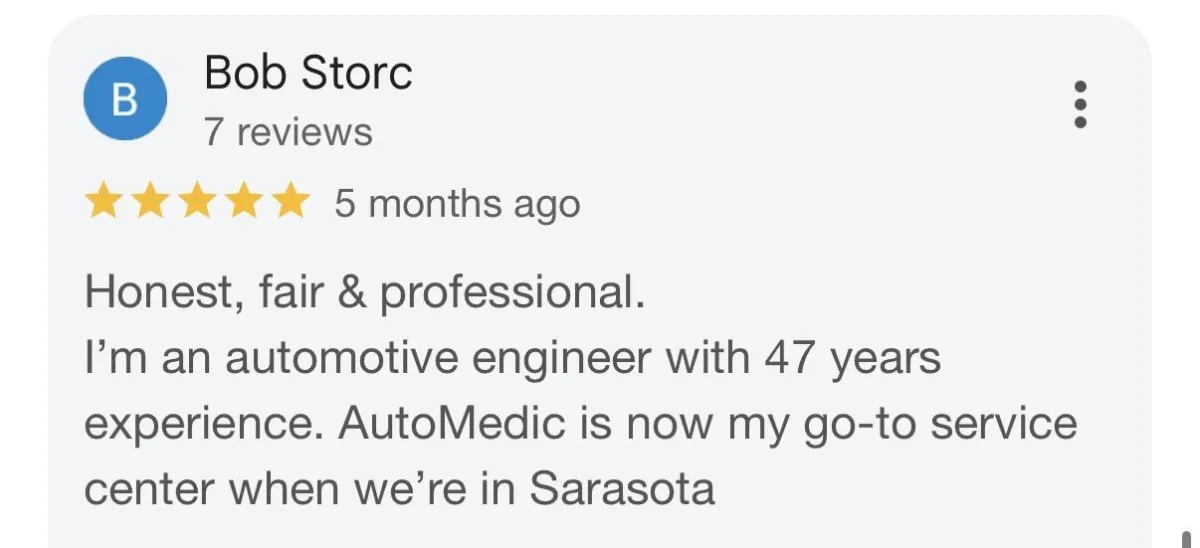Open reviewer profile via "Bob Storc" name
The height and width of the screenshot is (548, 1200).
pyautogui.click(x=308, y=73)
